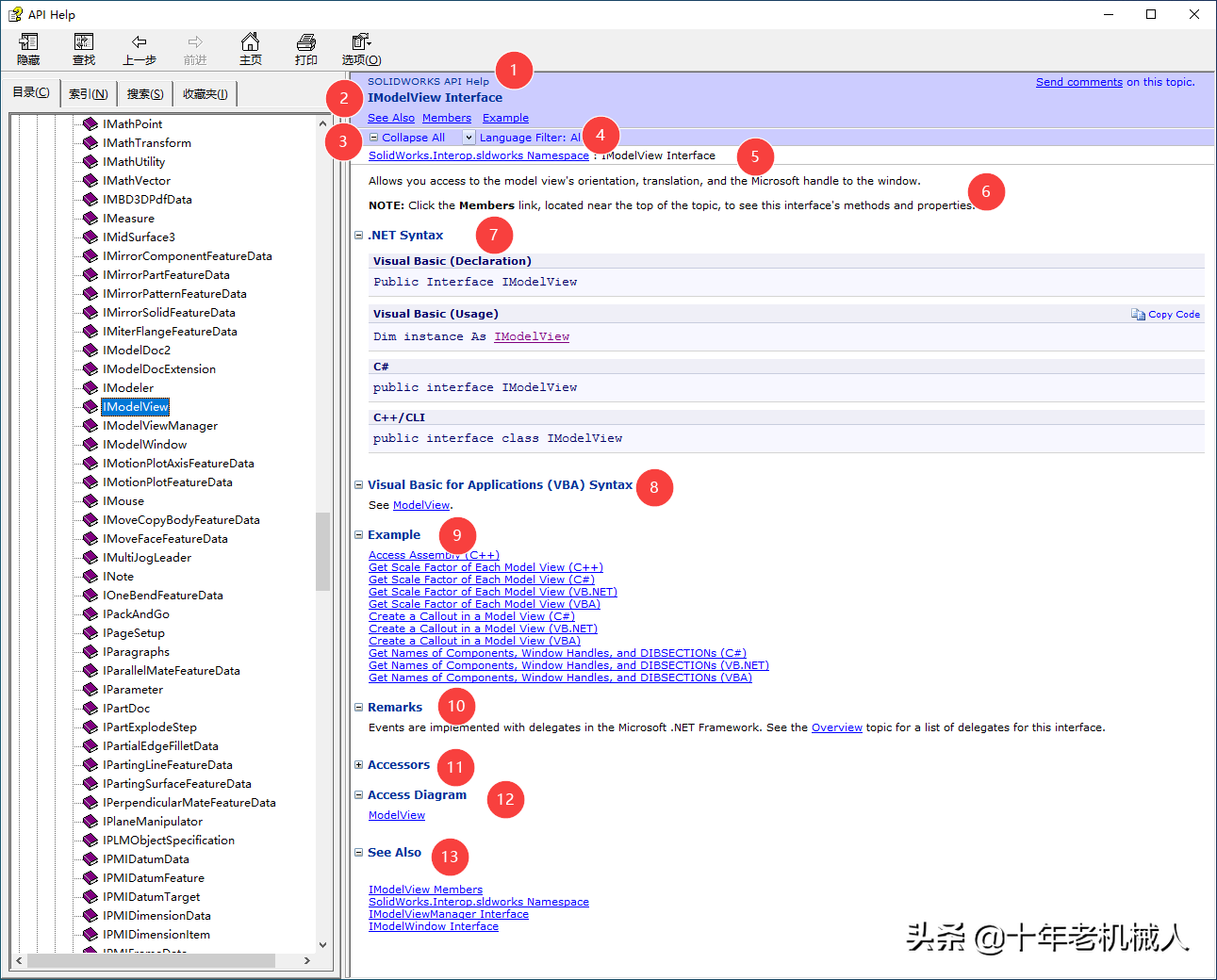Open SolidWorks.Interop.sldworks Namespace breadcrumb link
Screen dimensions: 1217x980
click(479, 156)
